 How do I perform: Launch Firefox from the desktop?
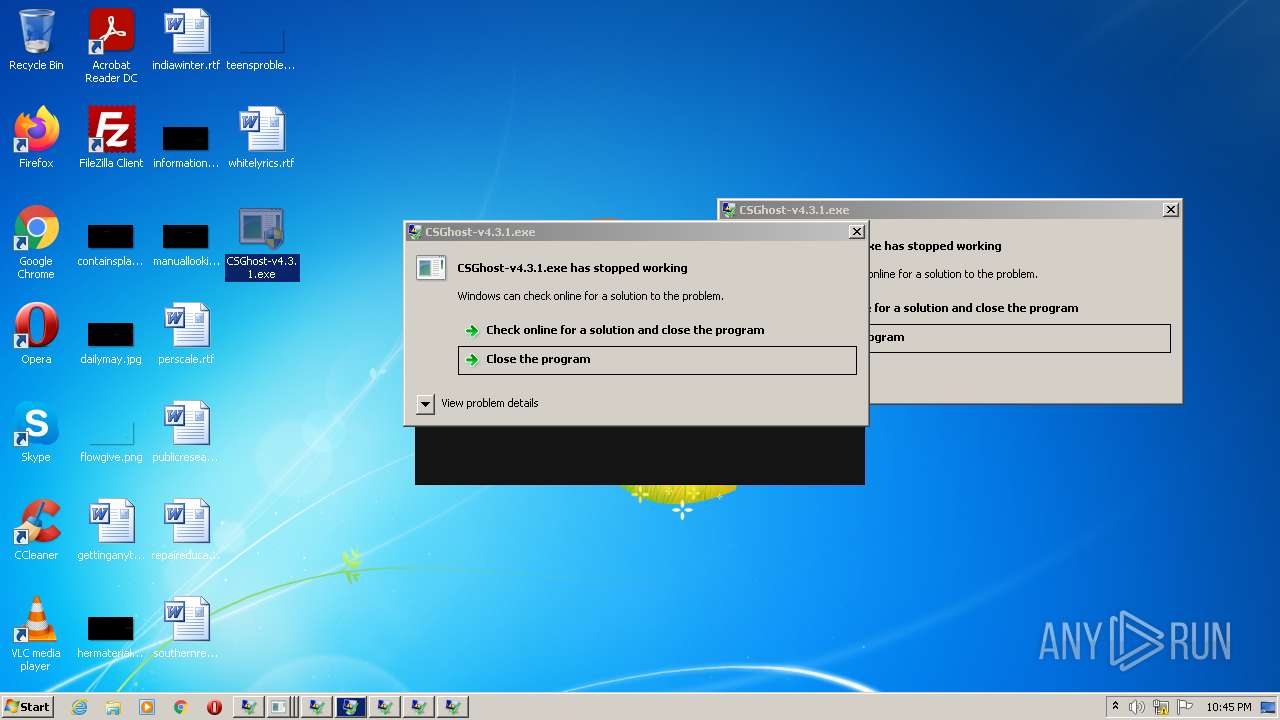click(36, 138)
